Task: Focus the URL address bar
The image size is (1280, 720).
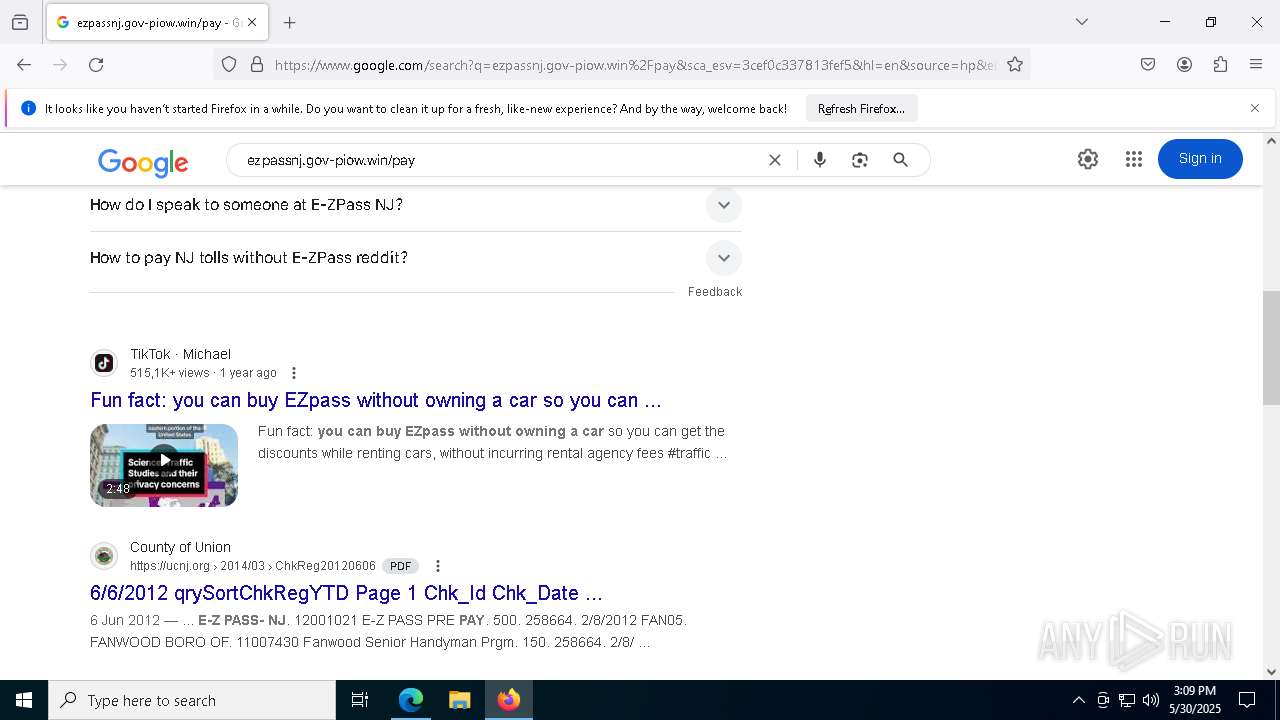Action: (x=635, y=64)
